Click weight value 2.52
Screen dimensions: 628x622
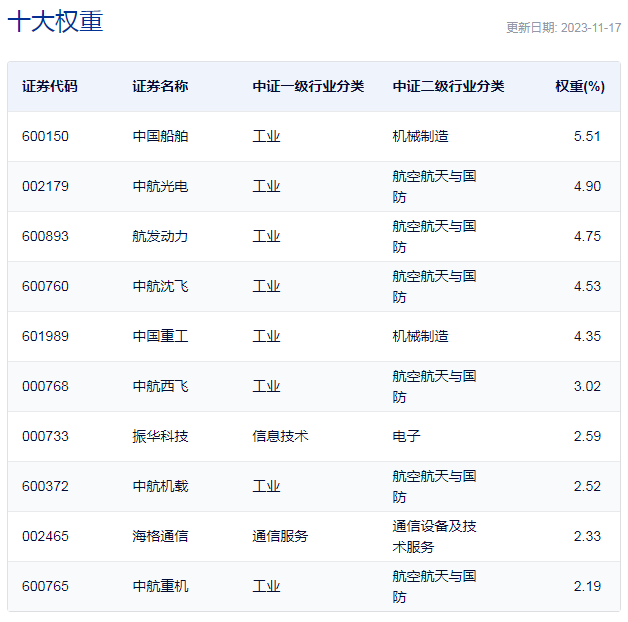587,486
